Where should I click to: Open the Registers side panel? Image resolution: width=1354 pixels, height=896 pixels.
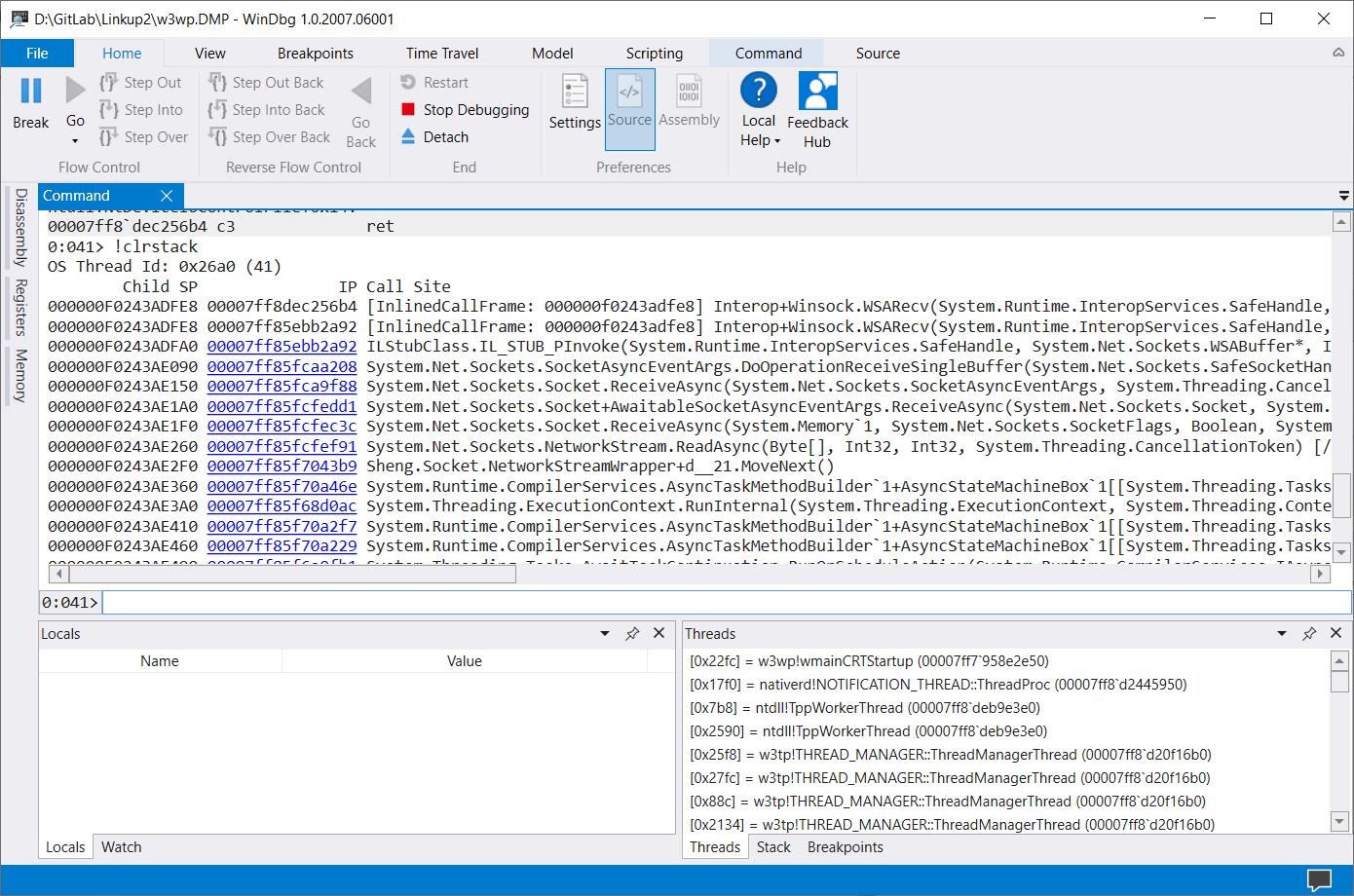click(x=20, y=308)
